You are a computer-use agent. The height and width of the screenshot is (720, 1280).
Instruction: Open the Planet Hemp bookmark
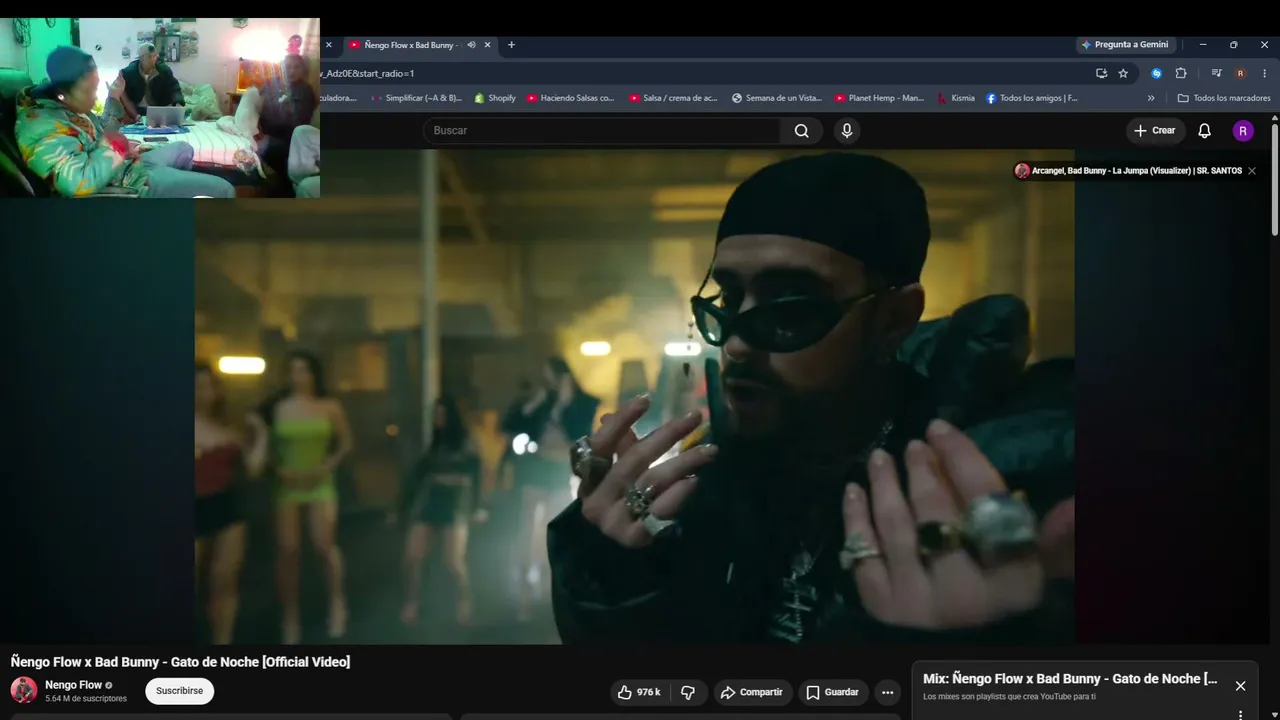(880, 98)
